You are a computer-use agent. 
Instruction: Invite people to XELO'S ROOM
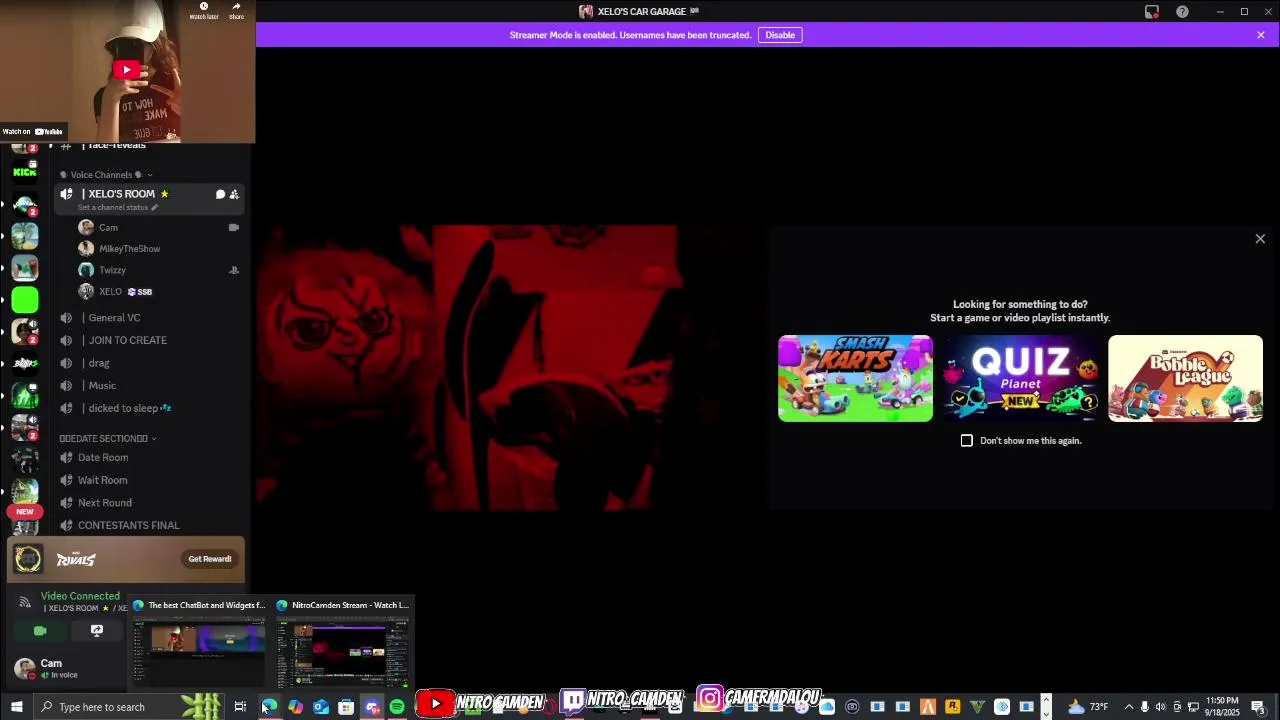(x=234, y=194)
